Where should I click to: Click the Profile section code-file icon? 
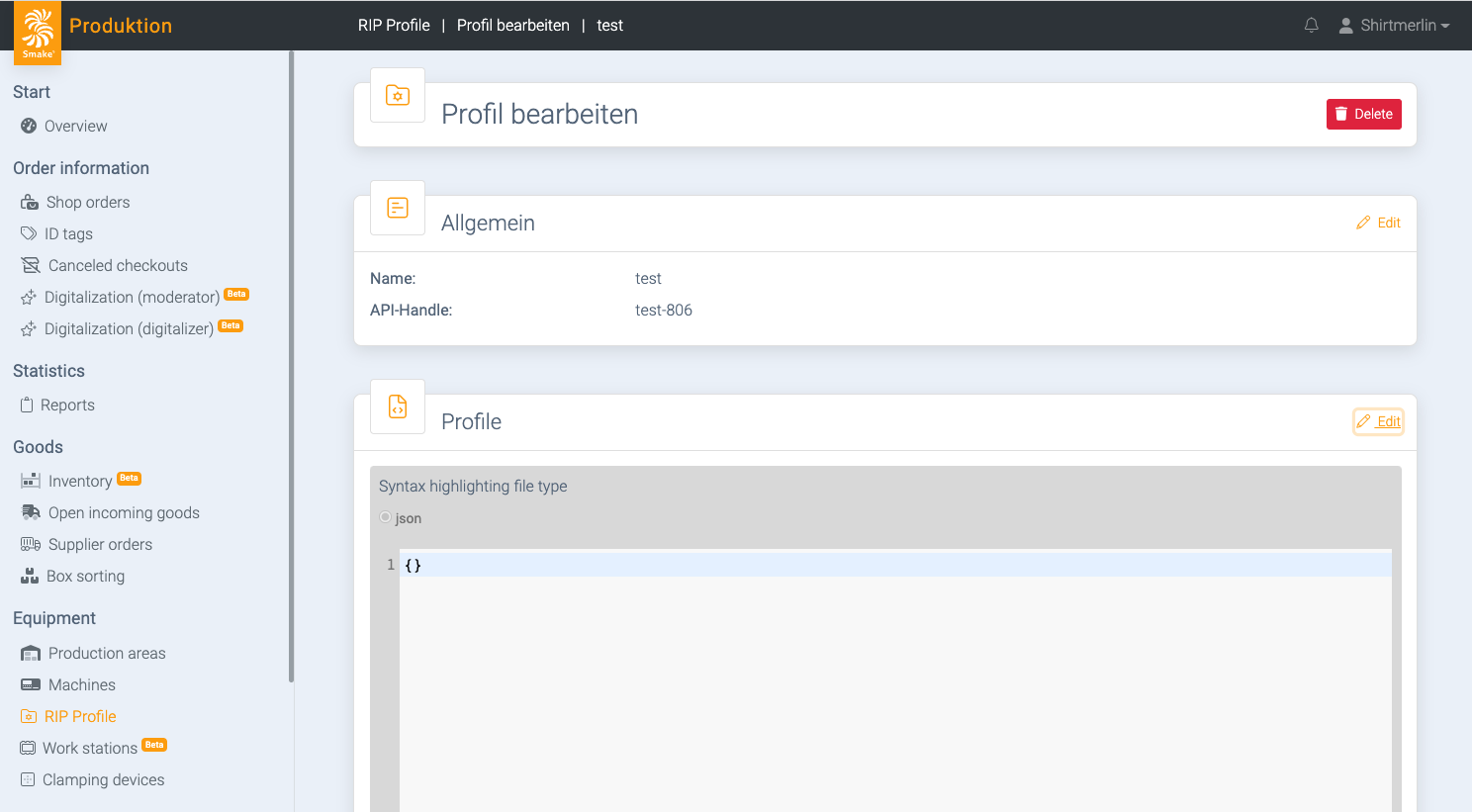[x=398, y=406]
